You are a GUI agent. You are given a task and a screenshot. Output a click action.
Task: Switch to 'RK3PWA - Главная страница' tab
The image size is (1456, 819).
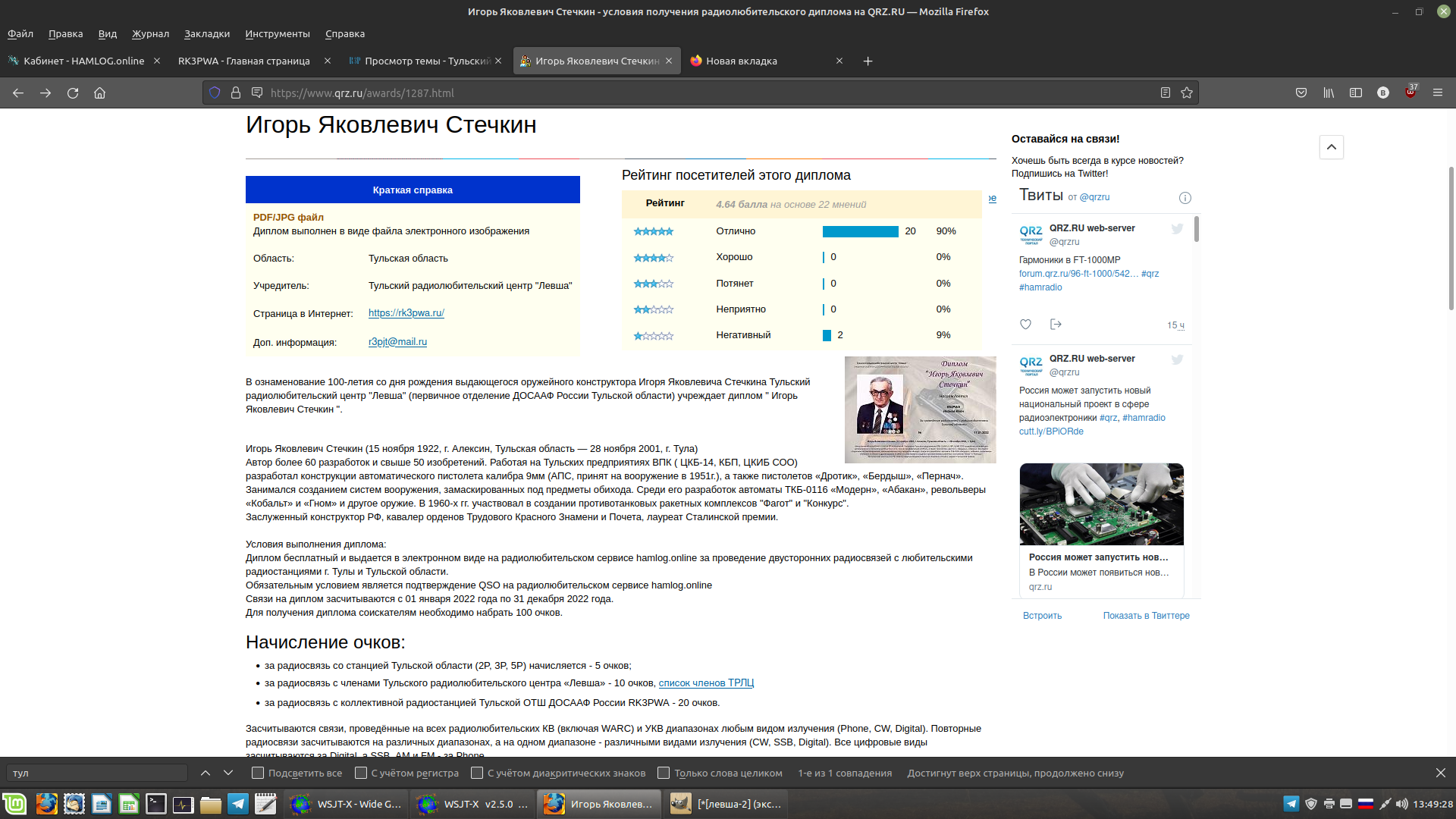point(243,61)
